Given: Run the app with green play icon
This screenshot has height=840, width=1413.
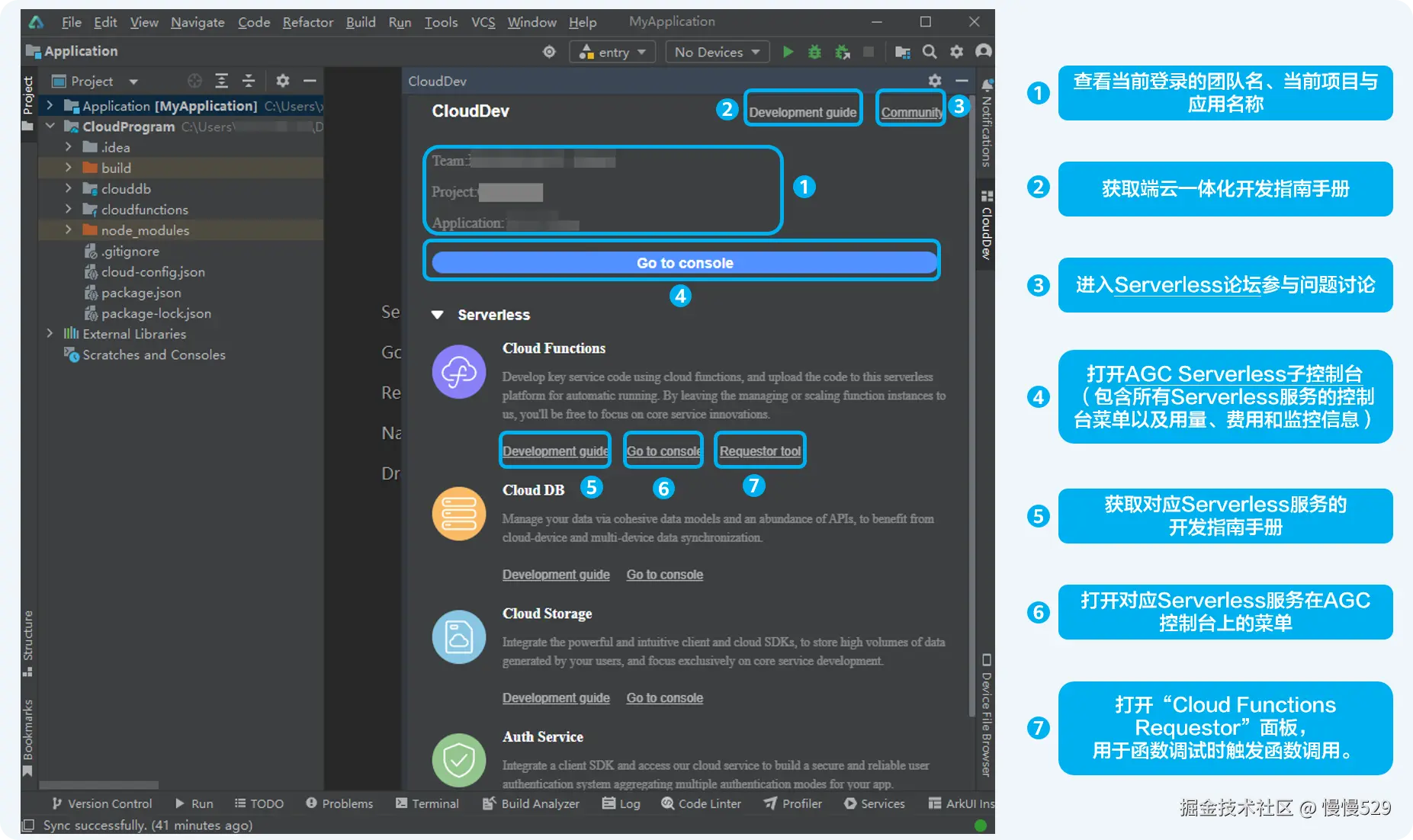Looking at the screenshot, I should click(x=788, y=52).
